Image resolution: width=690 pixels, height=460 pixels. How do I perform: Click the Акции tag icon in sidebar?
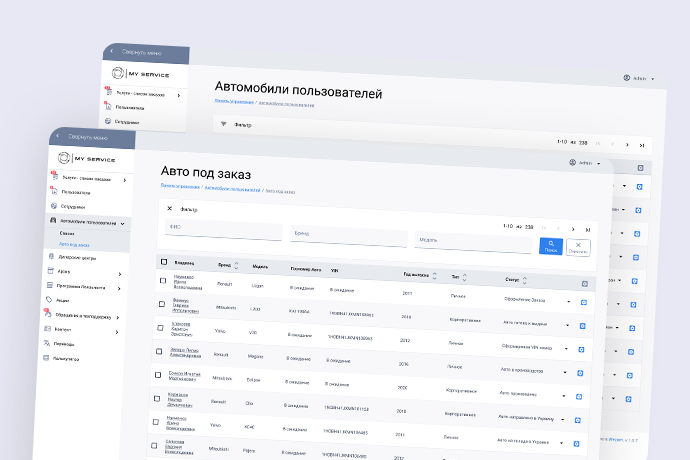point(49,299)
